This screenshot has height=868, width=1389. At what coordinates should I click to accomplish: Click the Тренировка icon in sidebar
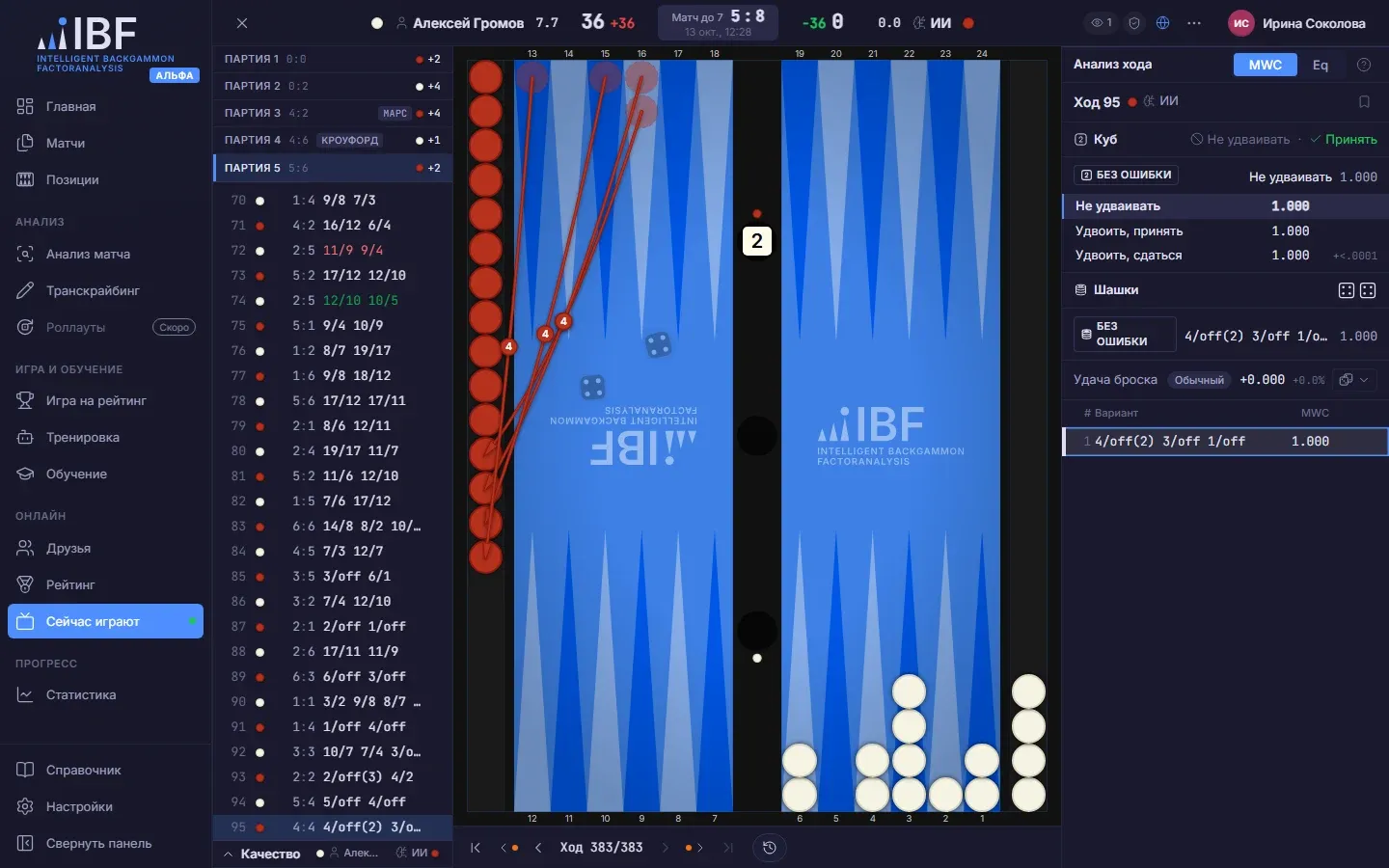(x=25, y=437)
